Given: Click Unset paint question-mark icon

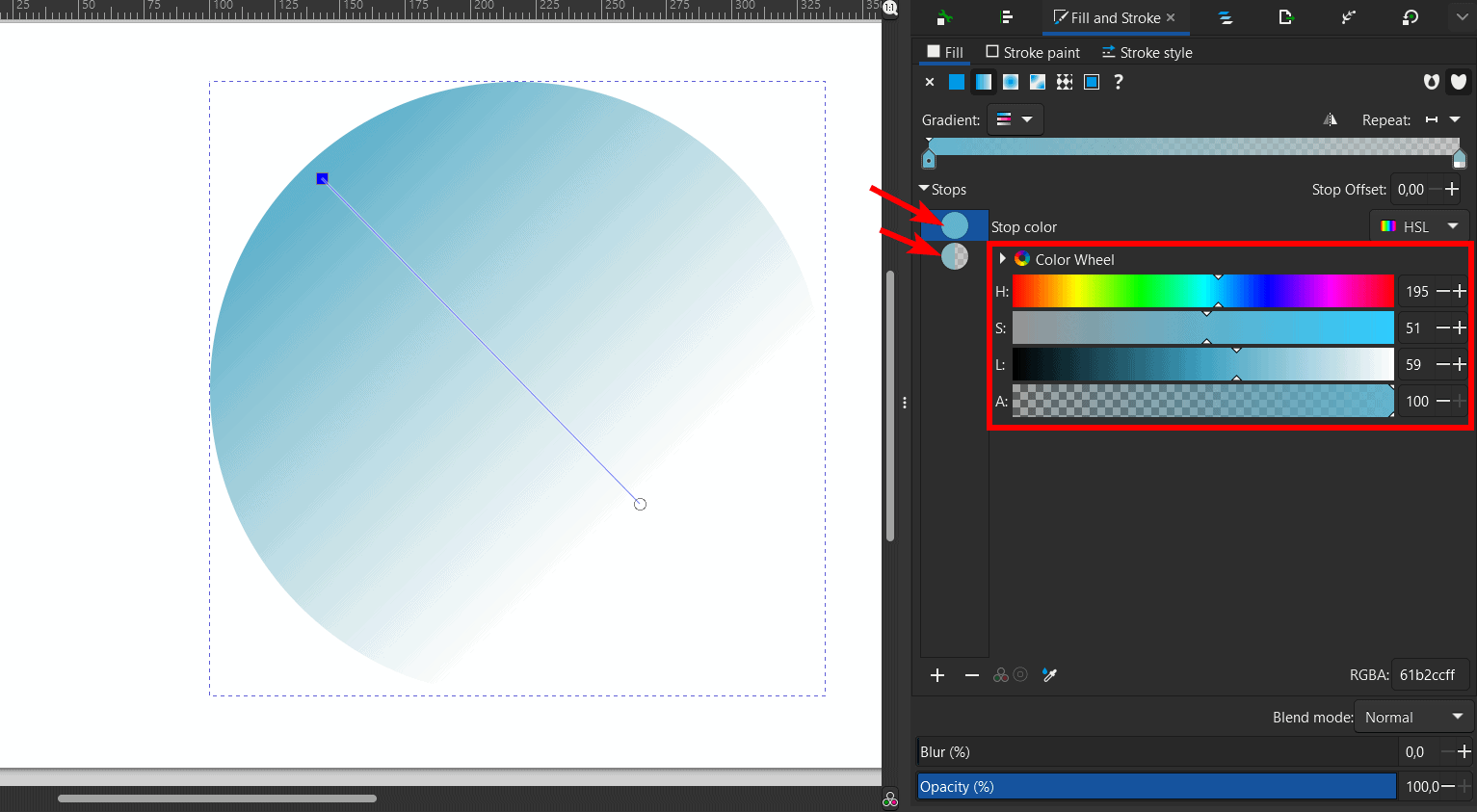Looking at the screenshot, I should pyautogui.click(x=1119, y=82).
